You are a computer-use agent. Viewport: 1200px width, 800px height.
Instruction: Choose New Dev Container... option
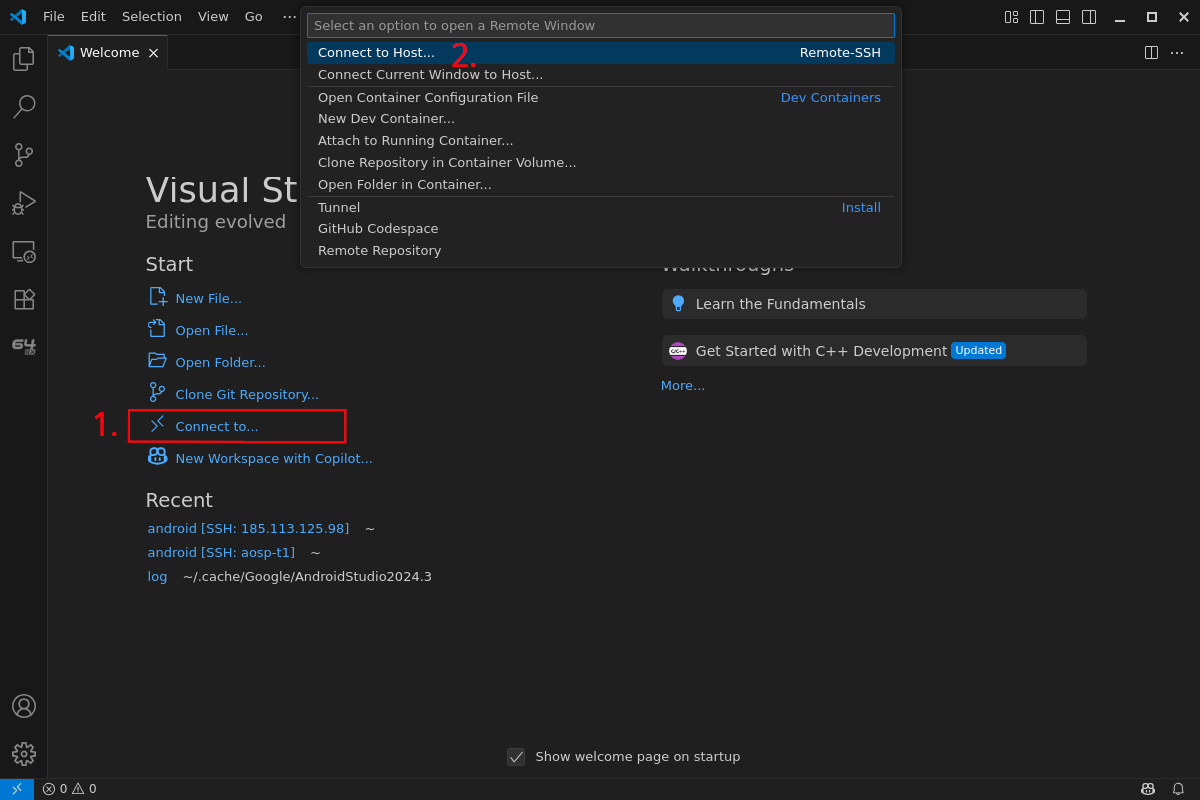[x=601, y=119]
